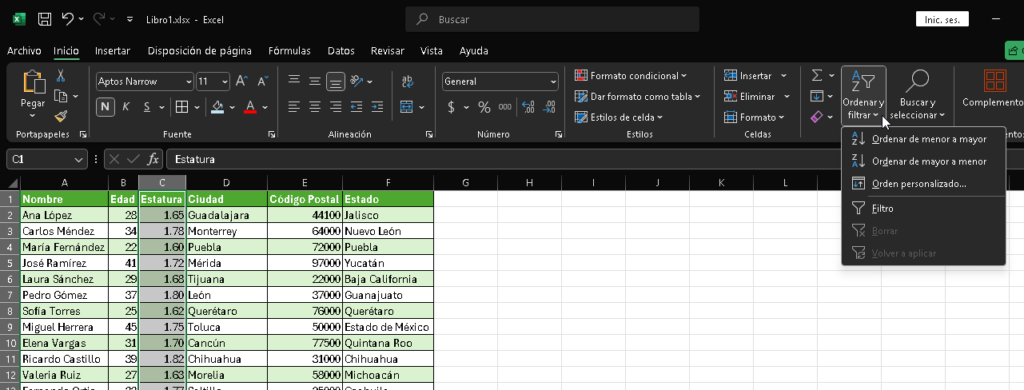Image resolution: width=1024 pixels, height=390 pixels.
Task: Switch to the Datos tab
Action: tap(341, 51)
